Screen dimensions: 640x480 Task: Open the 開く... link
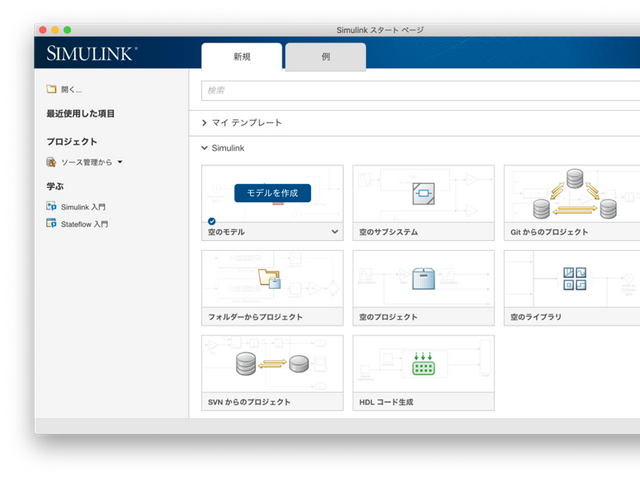click(71, 89)
